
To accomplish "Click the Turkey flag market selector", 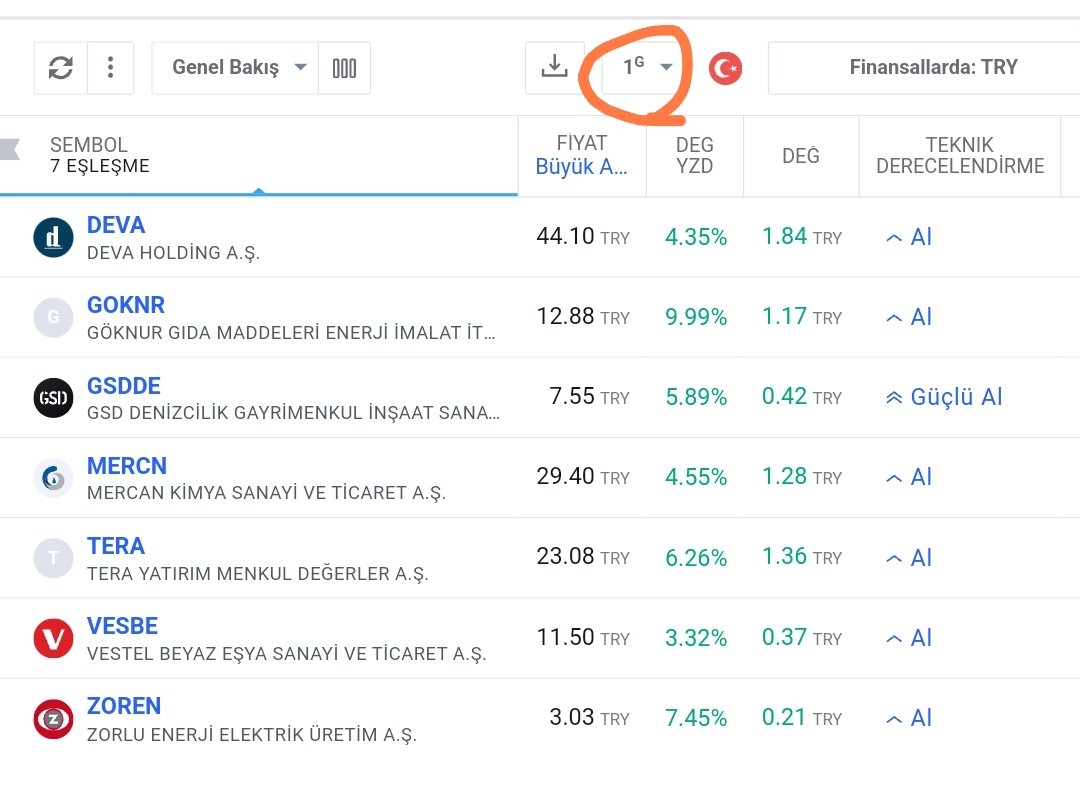I will [725, 68].
